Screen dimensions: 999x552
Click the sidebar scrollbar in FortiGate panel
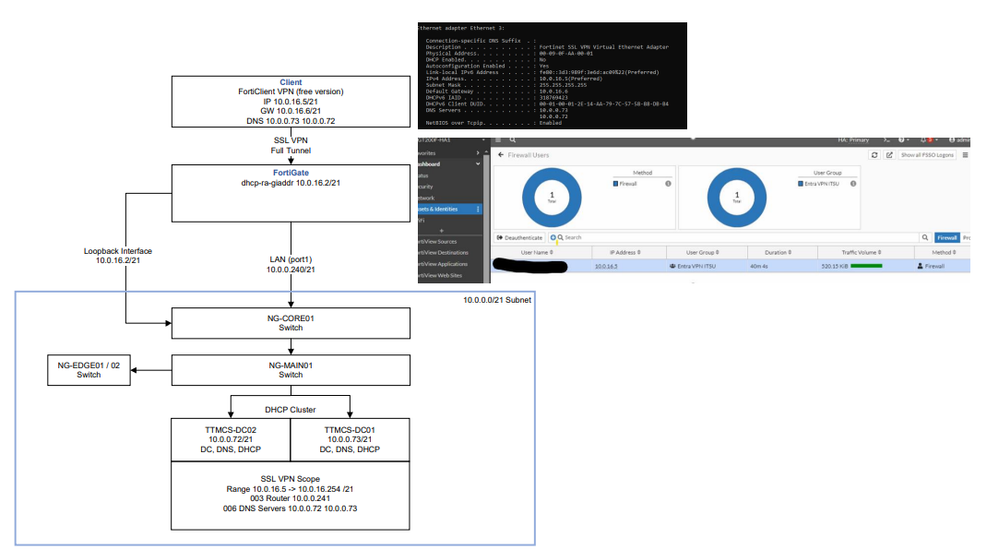pos(487,217)
